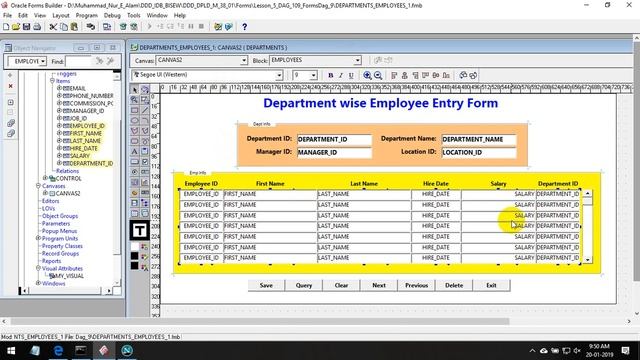
Task: Select MY_VISUAL visual attribute in tree
Action: [x=68, y=276]
